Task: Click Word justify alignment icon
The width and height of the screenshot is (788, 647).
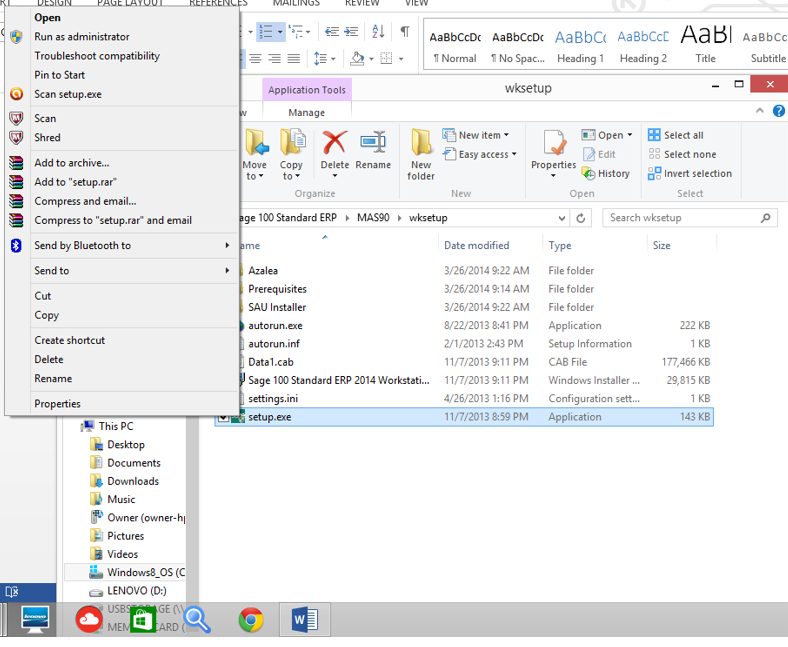Action: (x=293, y=59)
